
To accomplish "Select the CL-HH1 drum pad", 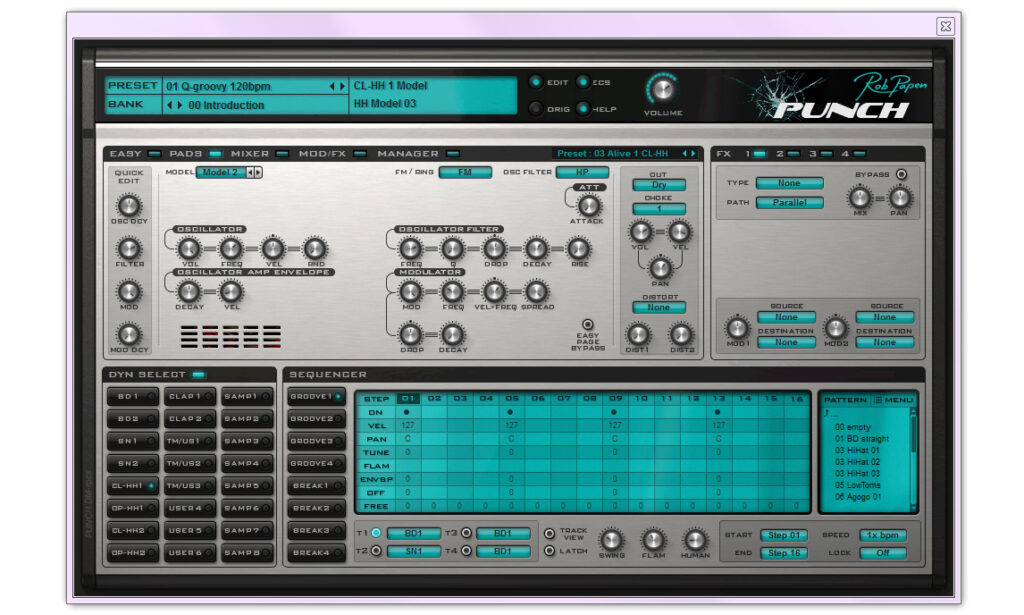I will pyautogui.click(x=133, y=486).
